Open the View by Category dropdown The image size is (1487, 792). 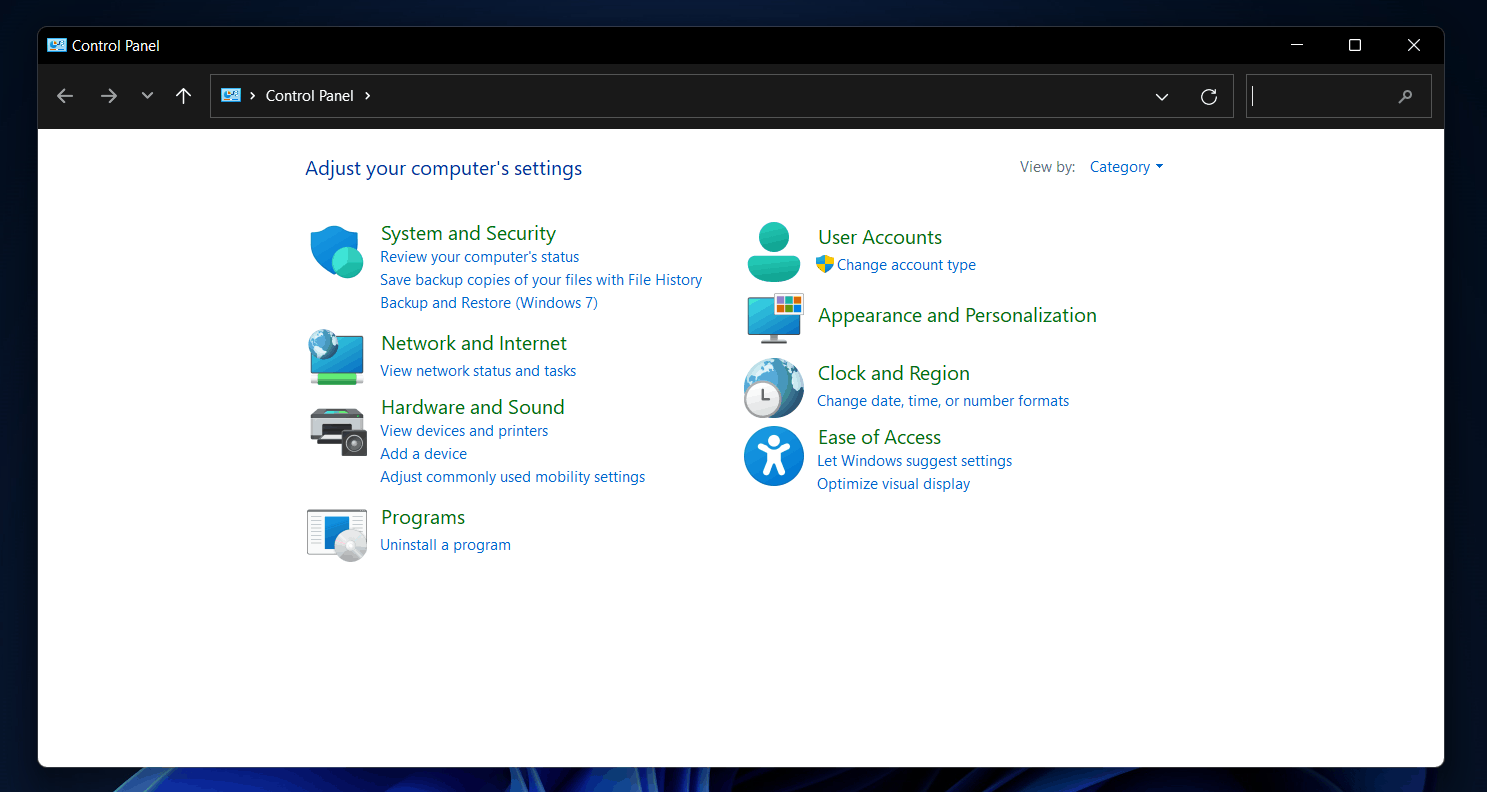[1126, 167]
